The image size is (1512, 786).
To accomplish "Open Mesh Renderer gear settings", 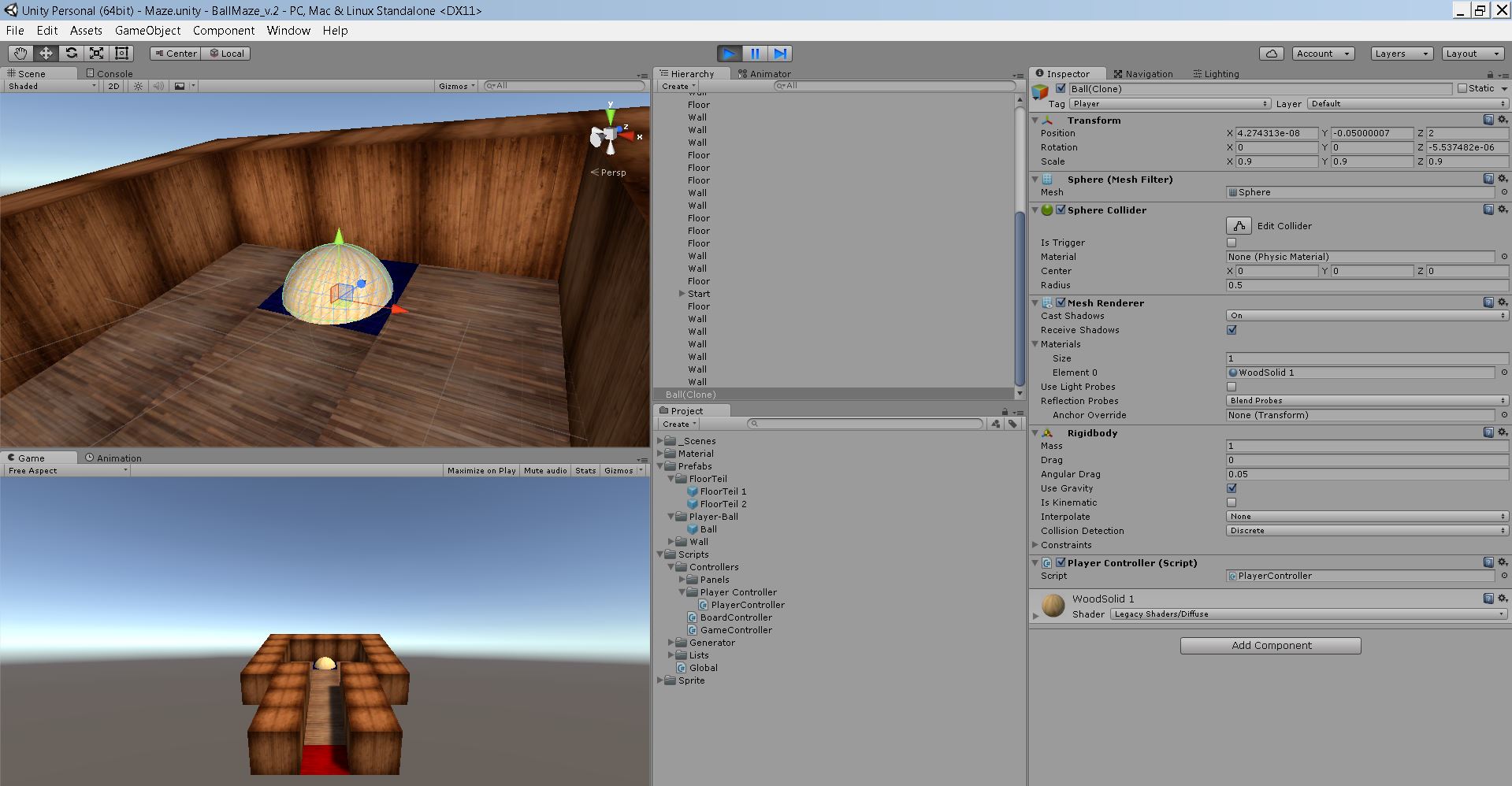I will pyautogui.click(x=1503, y=302).
